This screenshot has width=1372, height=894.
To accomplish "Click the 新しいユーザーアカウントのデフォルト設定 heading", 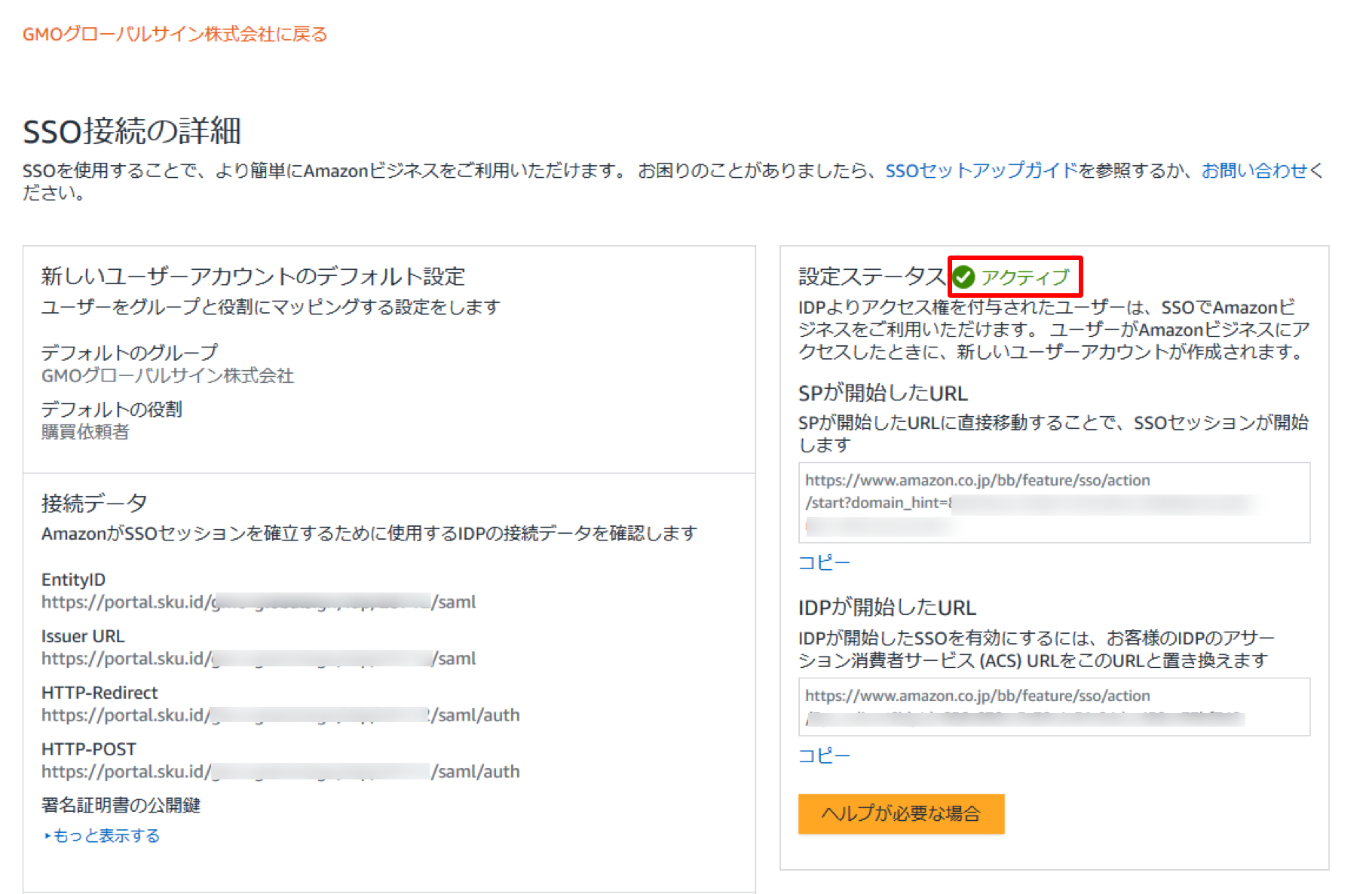I will pos(253,276).
